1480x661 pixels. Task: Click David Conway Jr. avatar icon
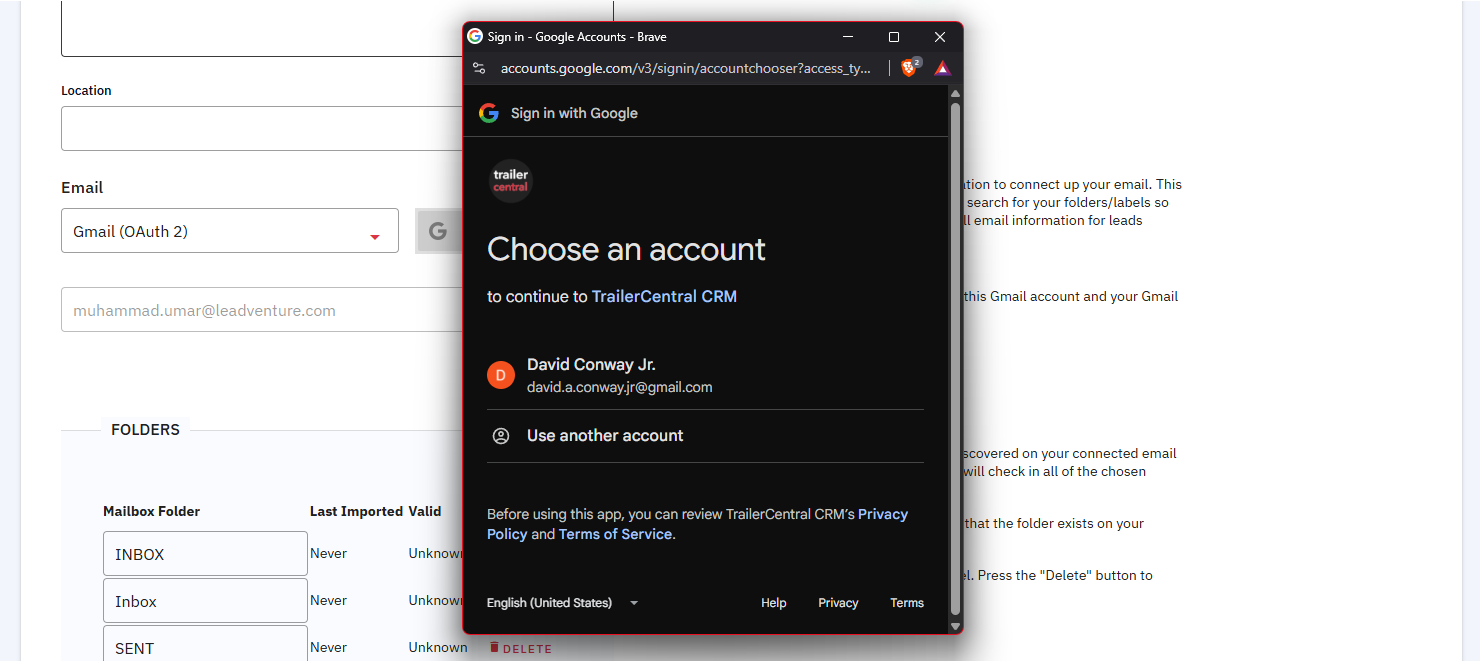(x=501, y=375)
